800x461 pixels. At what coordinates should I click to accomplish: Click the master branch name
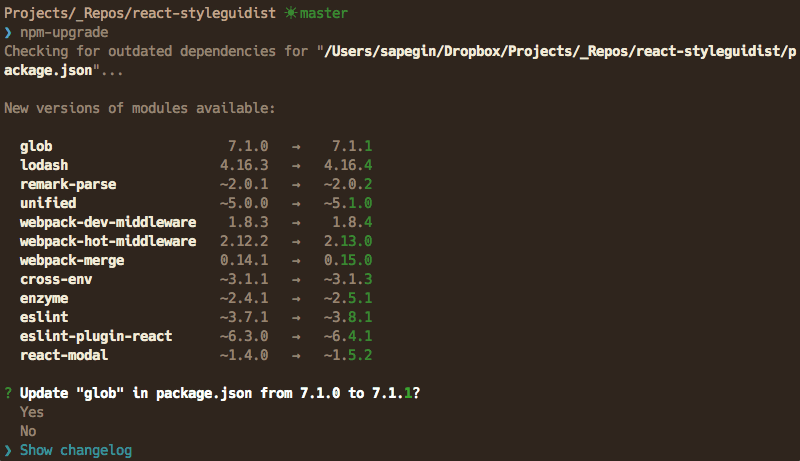tap(324, 13)
